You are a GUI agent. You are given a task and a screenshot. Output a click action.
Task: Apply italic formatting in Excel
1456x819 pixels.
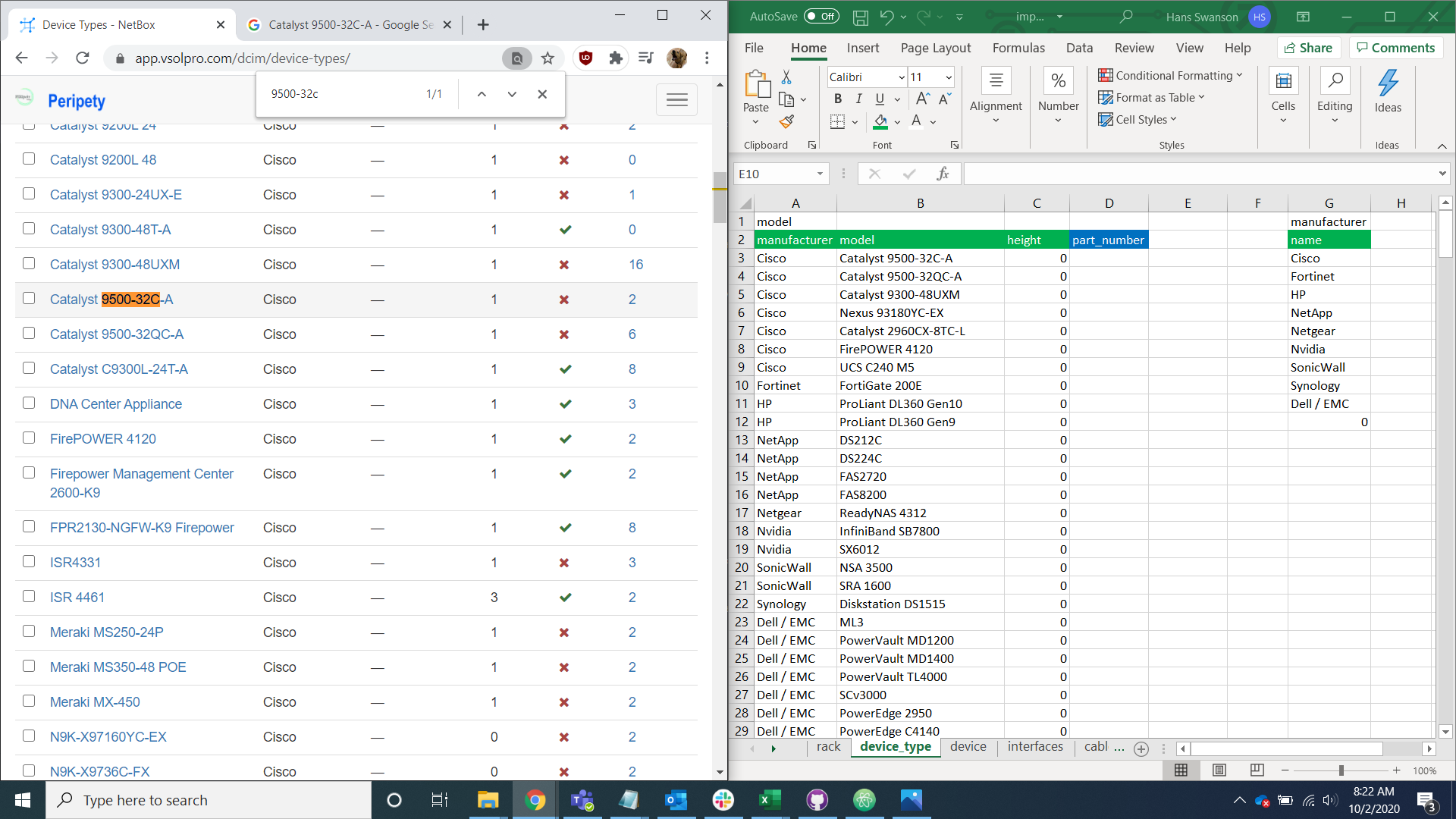click(x=858, y=99)
